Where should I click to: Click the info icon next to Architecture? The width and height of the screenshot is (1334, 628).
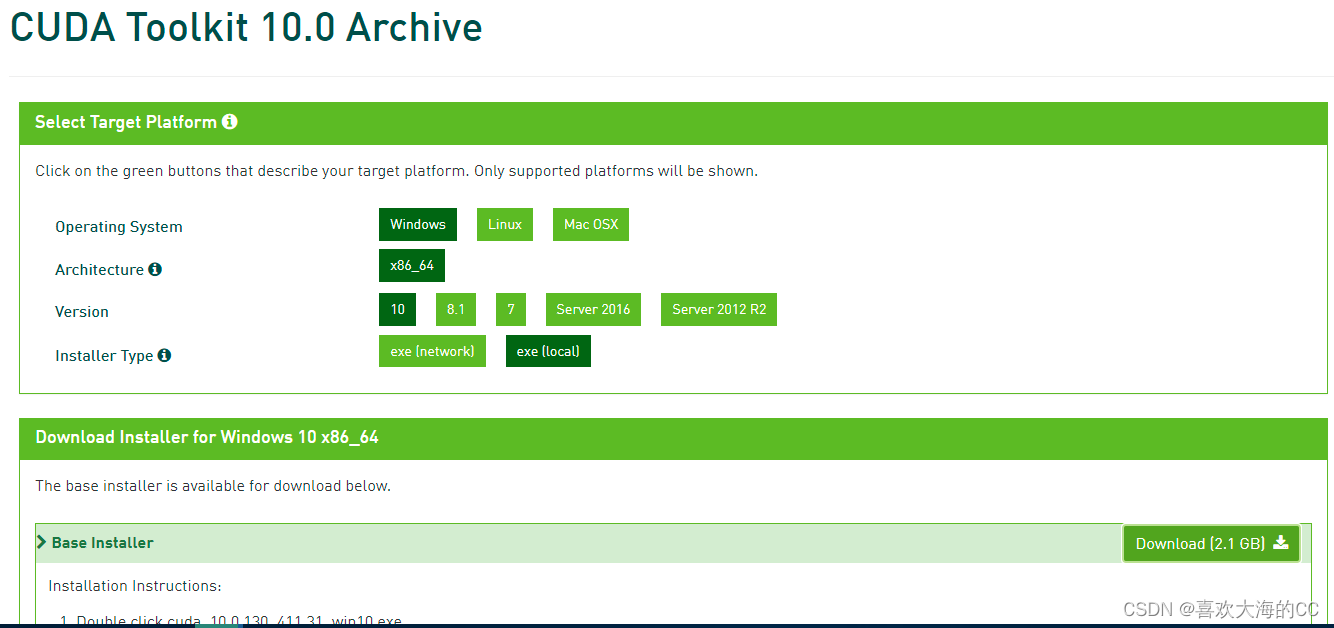(x=155, y=269)
